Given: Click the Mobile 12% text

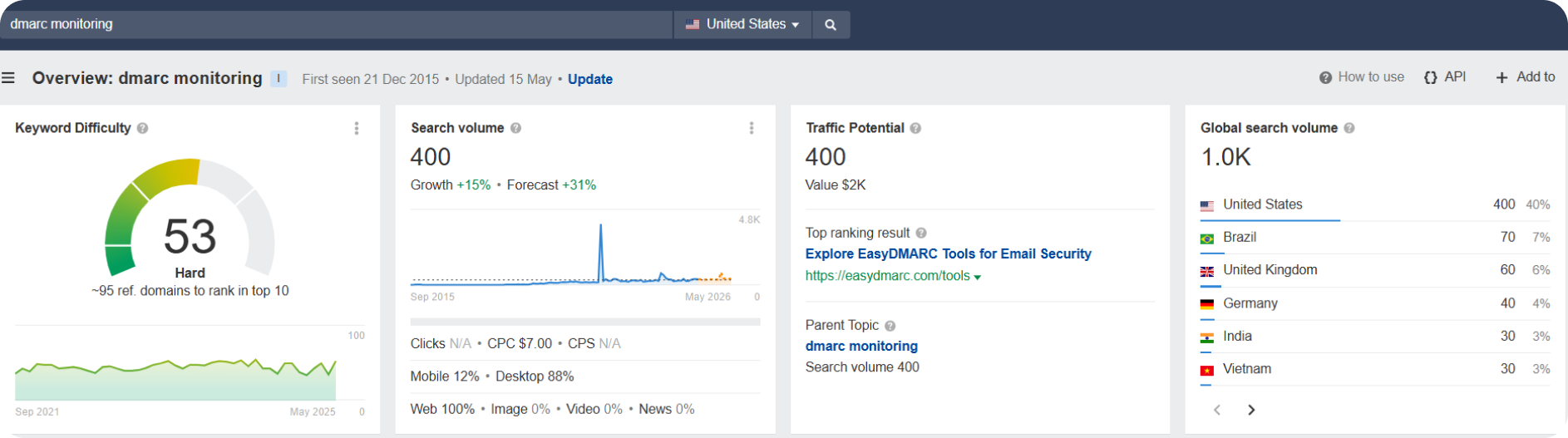Looking at the screenshot, I should pos(445,376).
